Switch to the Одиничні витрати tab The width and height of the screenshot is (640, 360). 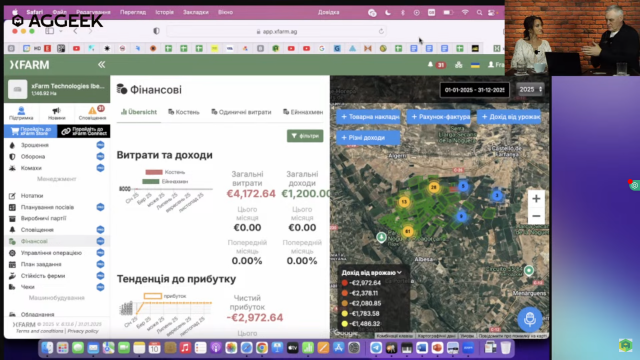click(x=241, y=112)
